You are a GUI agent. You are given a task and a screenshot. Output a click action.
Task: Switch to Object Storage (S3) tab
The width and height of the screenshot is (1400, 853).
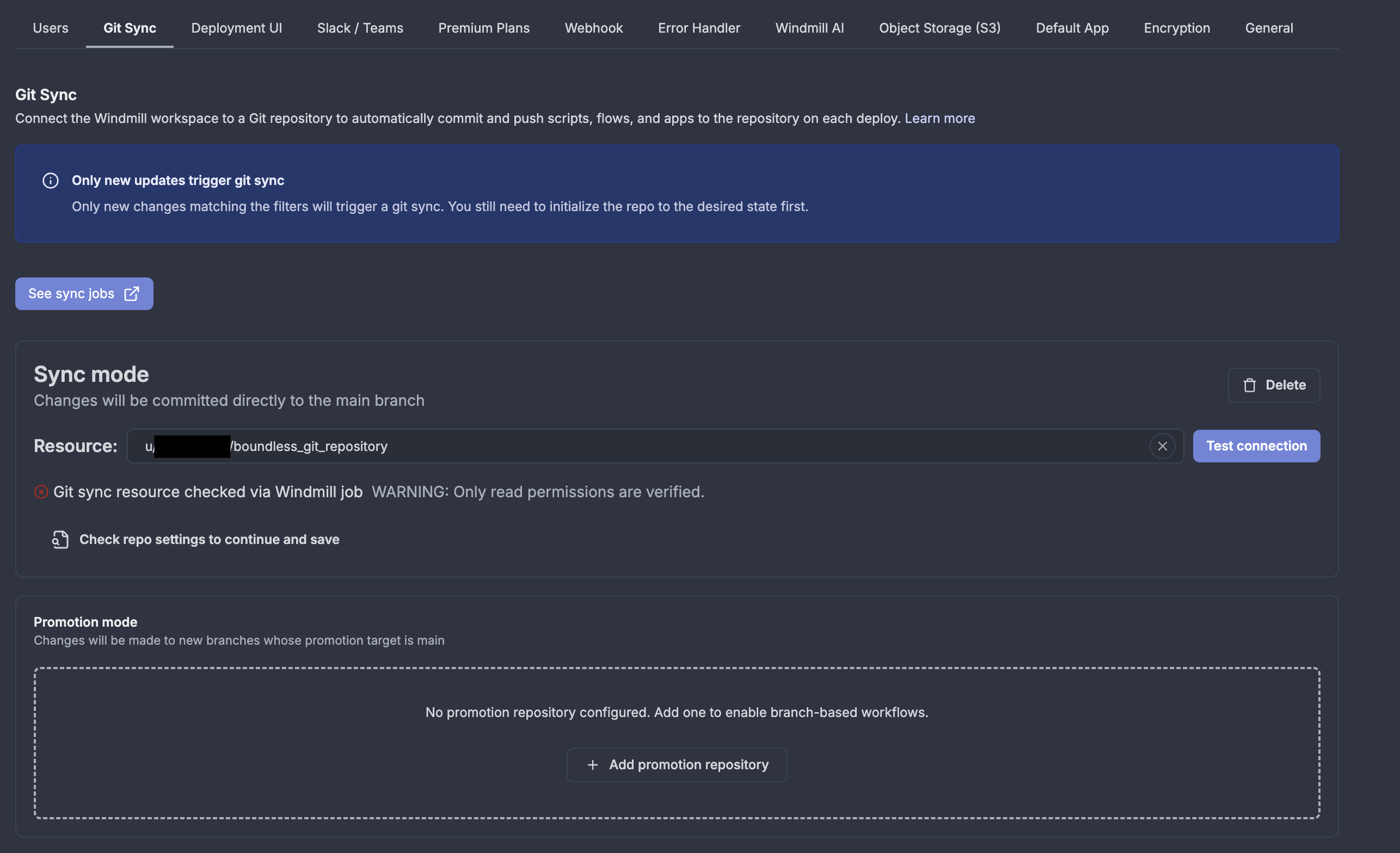(x=939, y=28)
